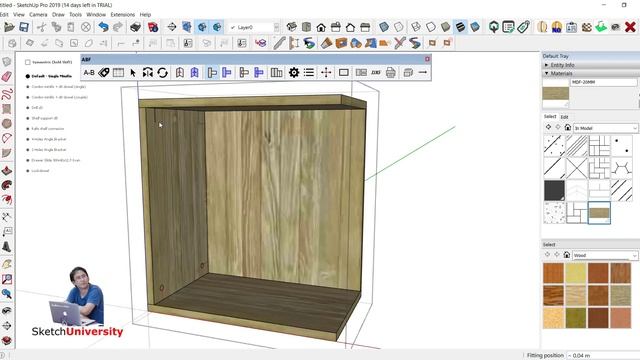Image resolution: width=640 pixels, height=360 pixels.
Task: Click the bulleted list icon in ABF toolbar
Action: 309,73
